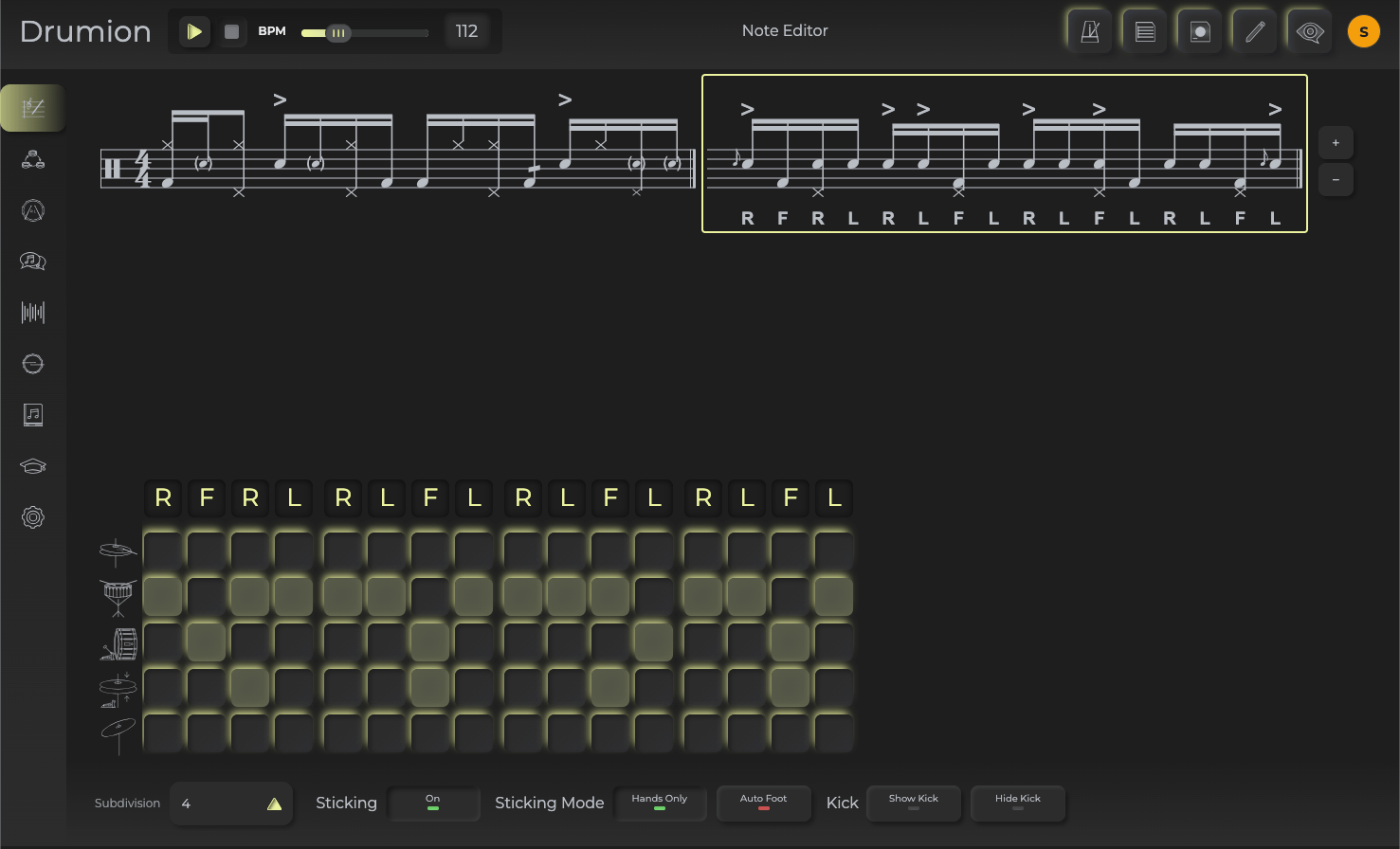1400x849 pixels.
Task: Toggle the kick note on step 15
Action: 790,642
